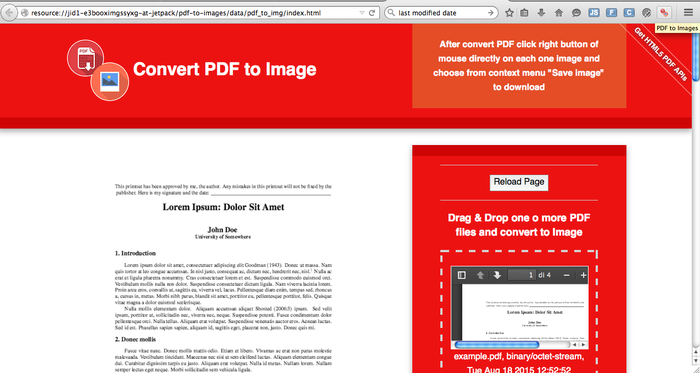
Task: Toggle sidebar in the embedded PDF viewer
Action: 462,275
